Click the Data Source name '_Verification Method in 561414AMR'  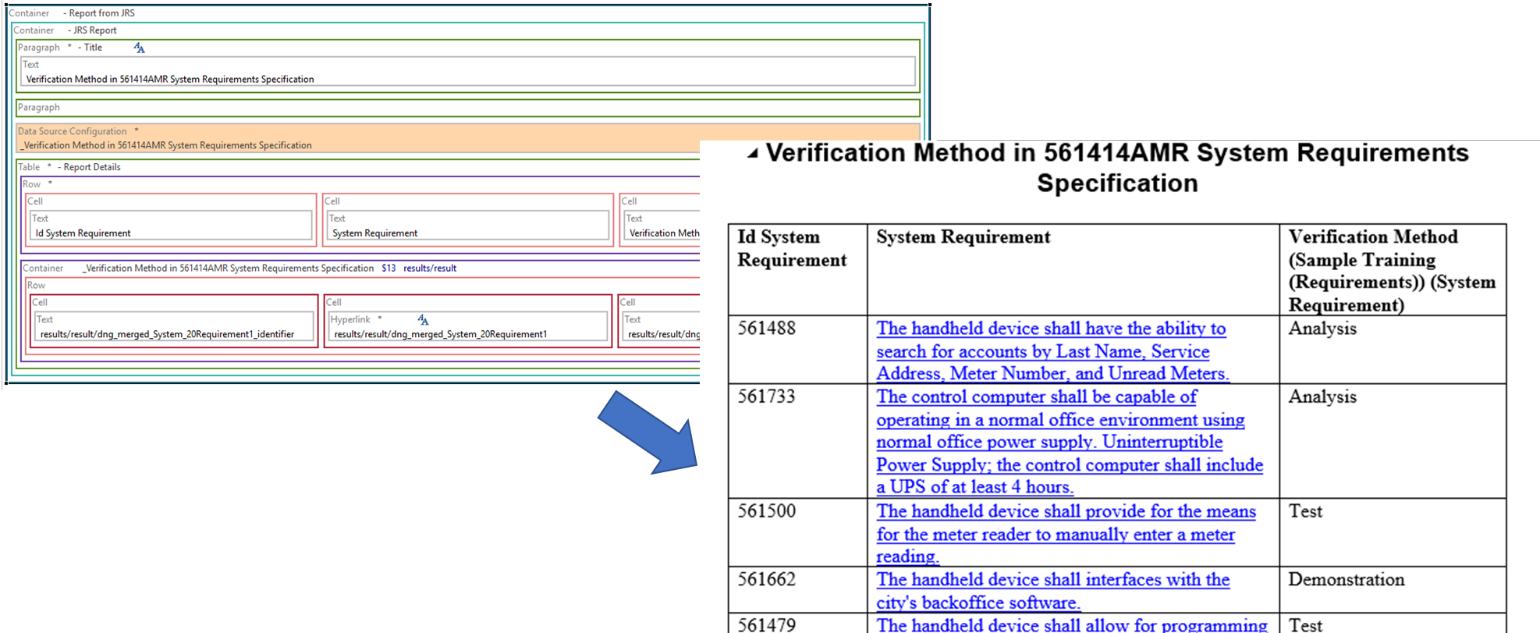point(165,145)
